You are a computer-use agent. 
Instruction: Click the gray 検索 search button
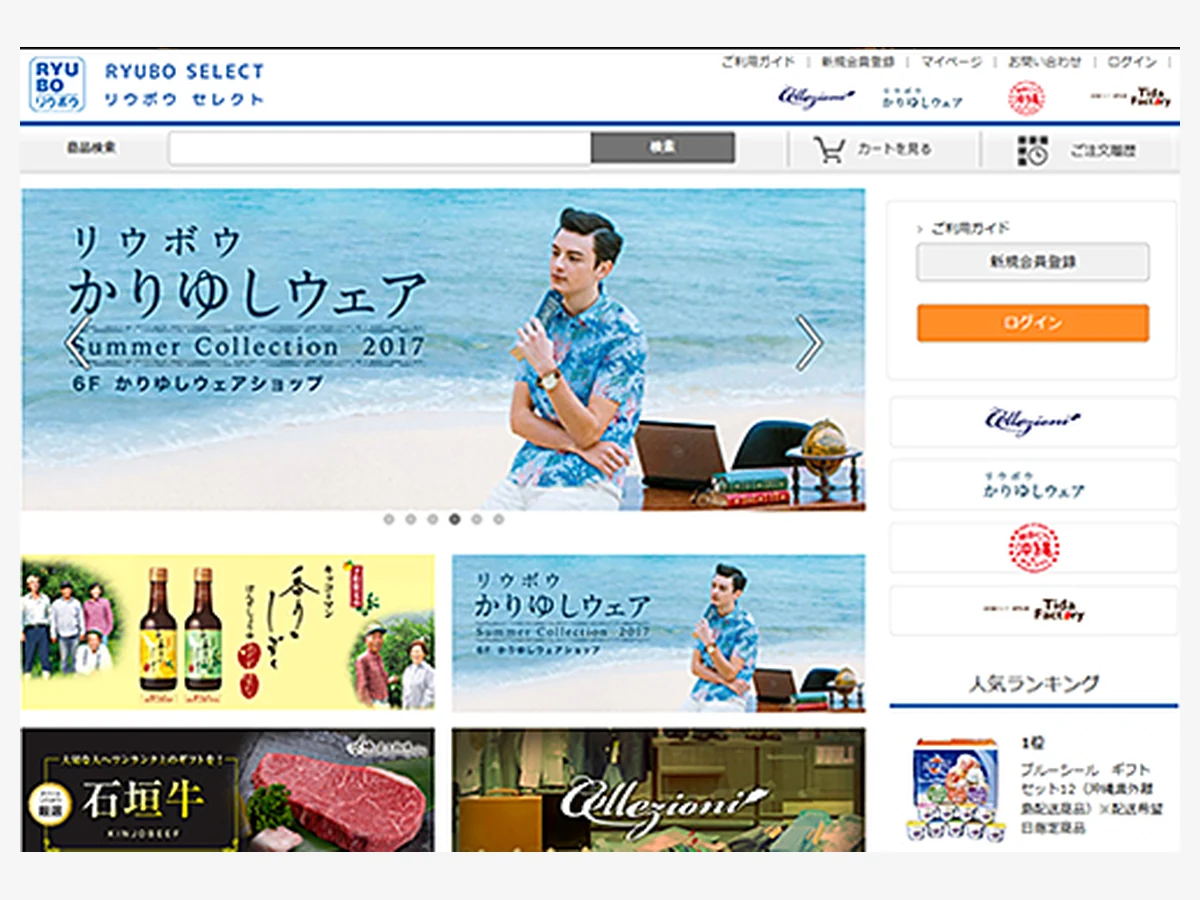(663, 148)
